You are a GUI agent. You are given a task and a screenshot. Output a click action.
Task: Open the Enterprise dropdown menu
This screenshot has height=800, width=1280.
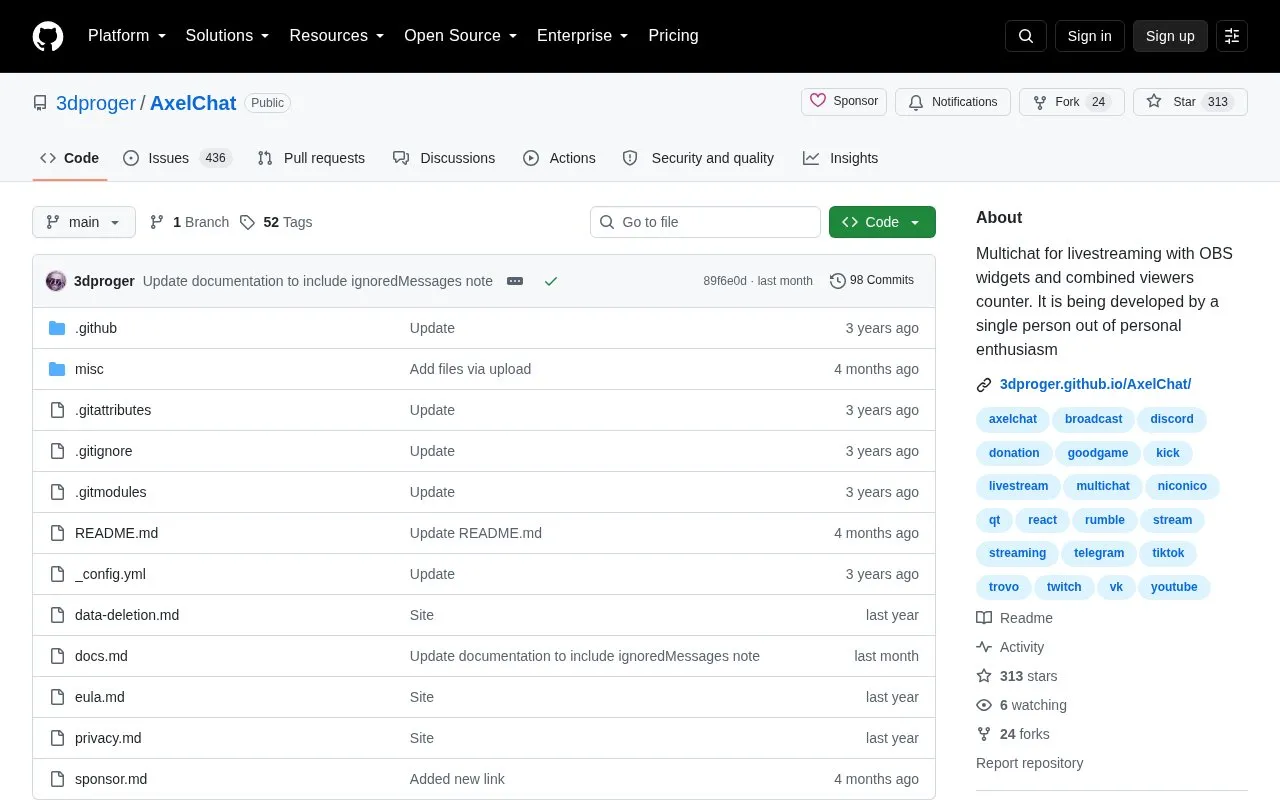[583, 36]
